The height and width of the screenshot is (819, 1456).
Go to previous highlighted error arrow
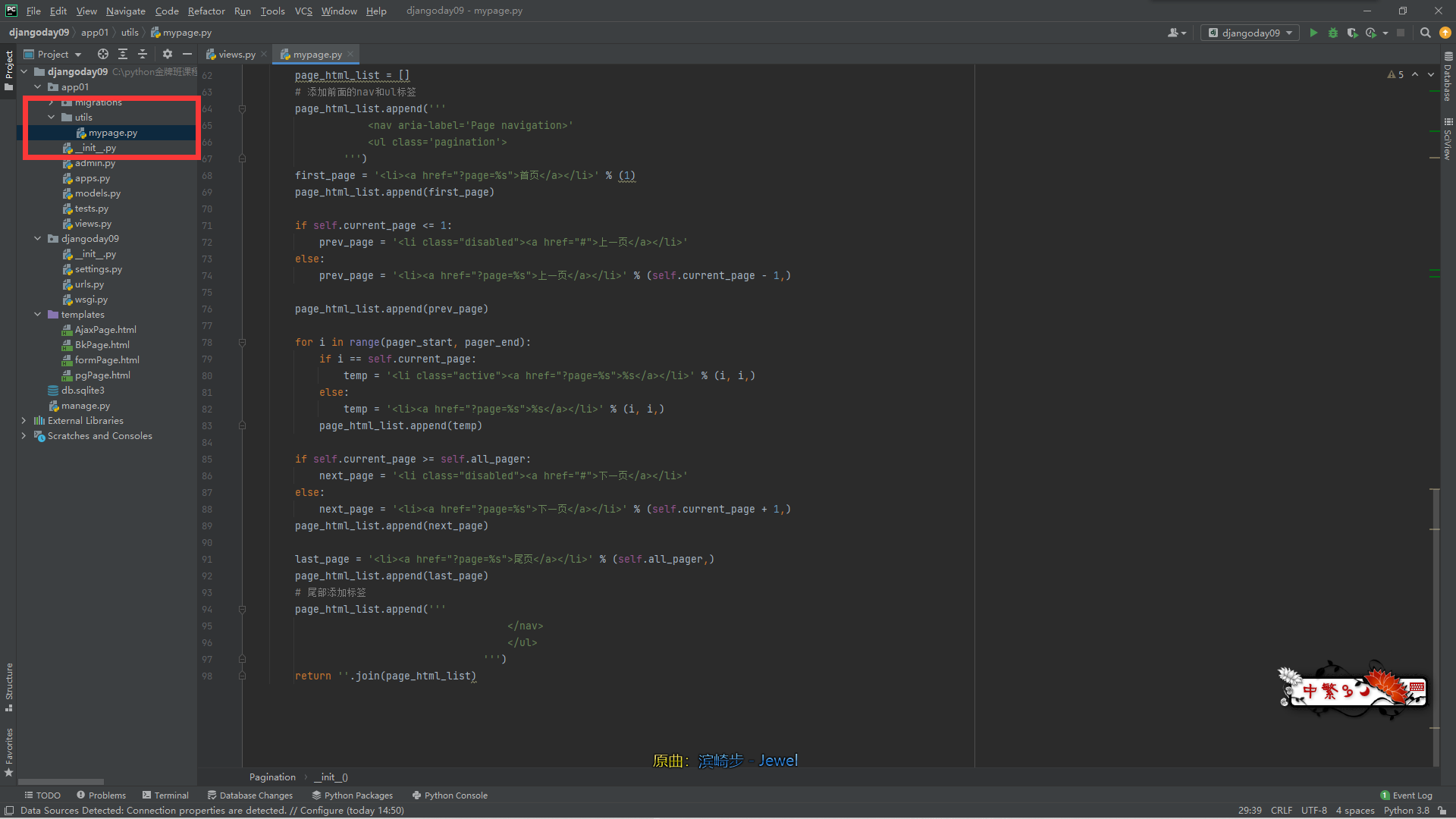pyautogui.click(x=1415, y=74)
